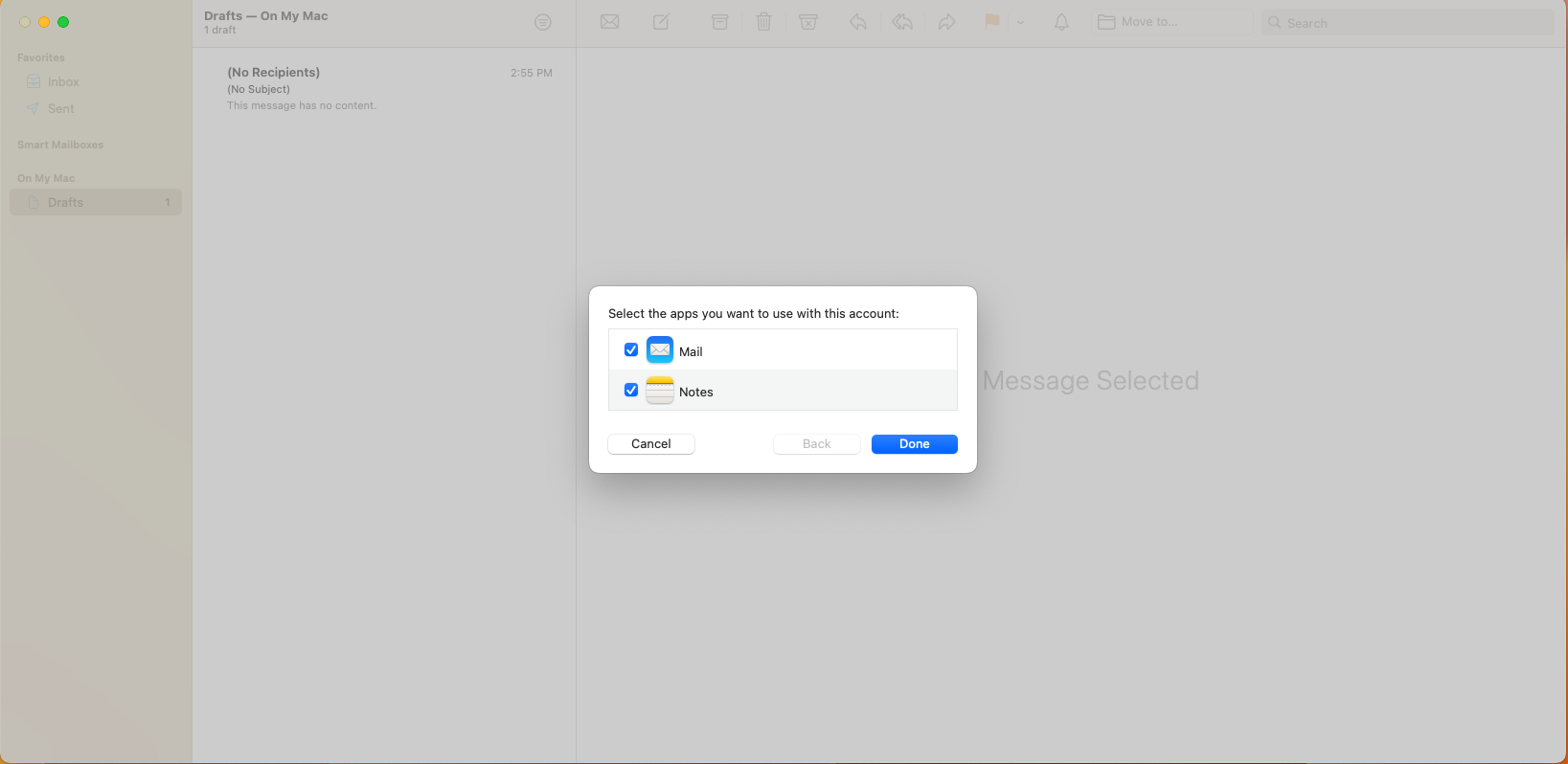Uncheck the Mail app checkbox
This screenshot has height=764, width=1568.
(631, 350)
